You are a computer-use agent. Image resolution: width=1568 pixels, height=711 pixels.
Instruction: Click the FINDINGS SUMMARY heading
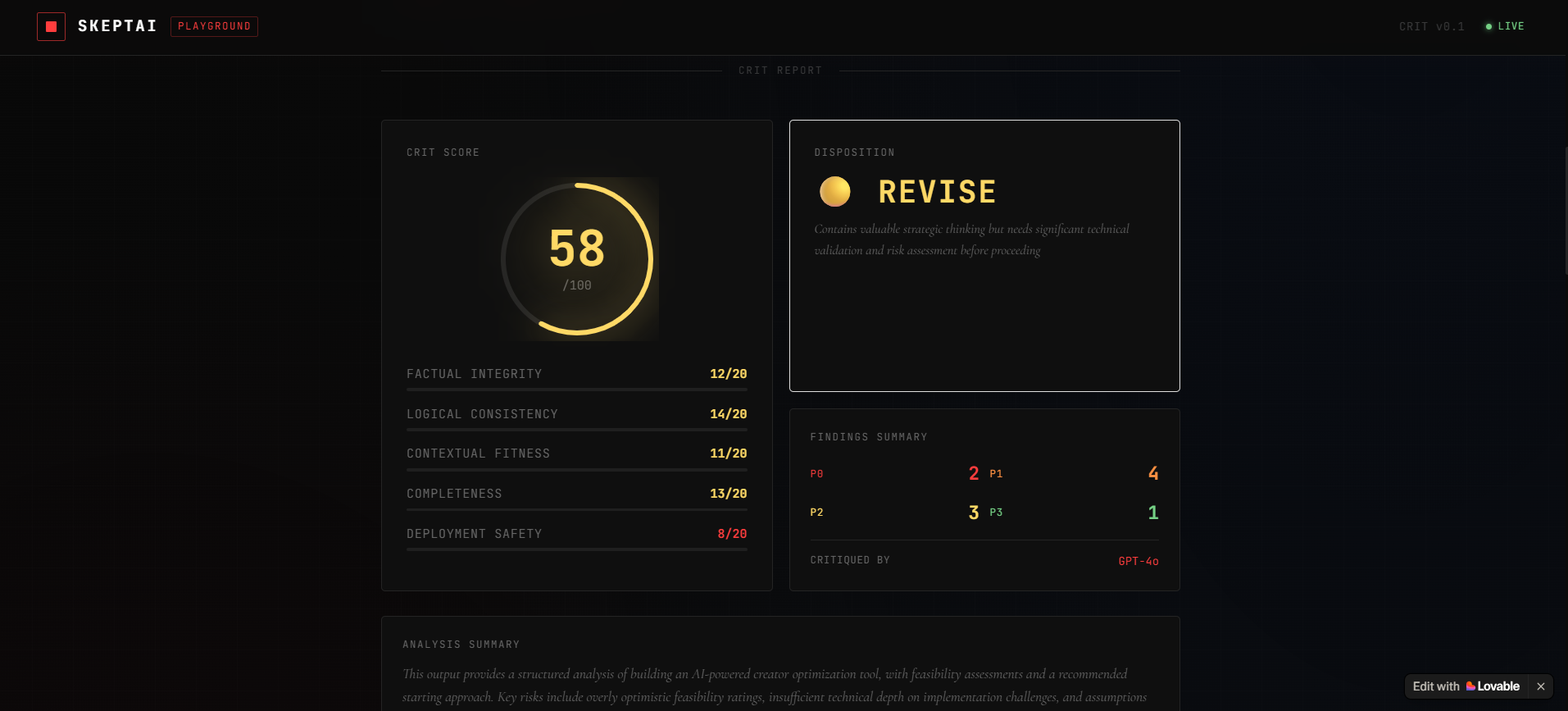(x=869, y=437)
